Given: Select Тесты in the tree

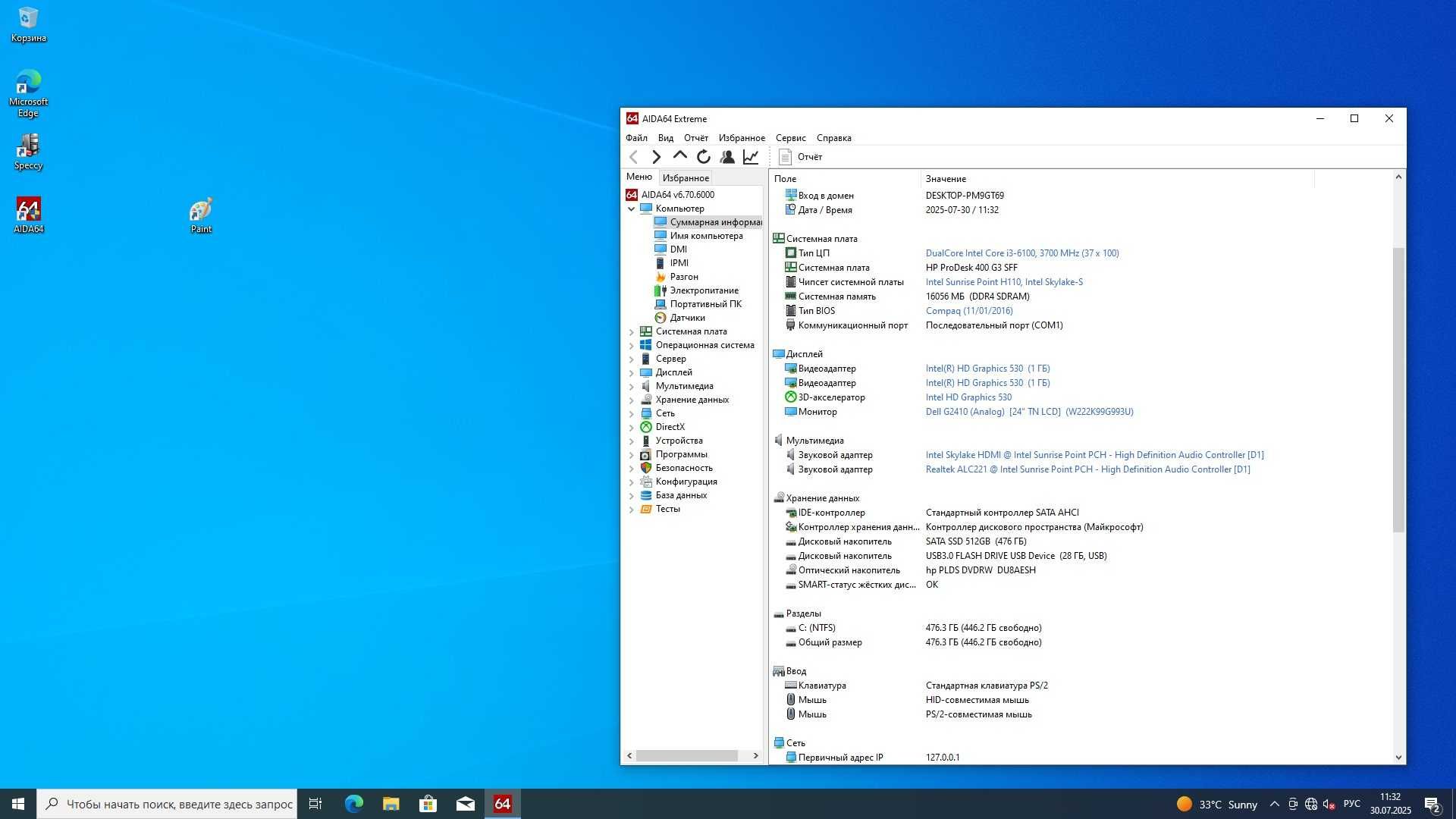Looking at the screenshot, I should pos(660,509).
